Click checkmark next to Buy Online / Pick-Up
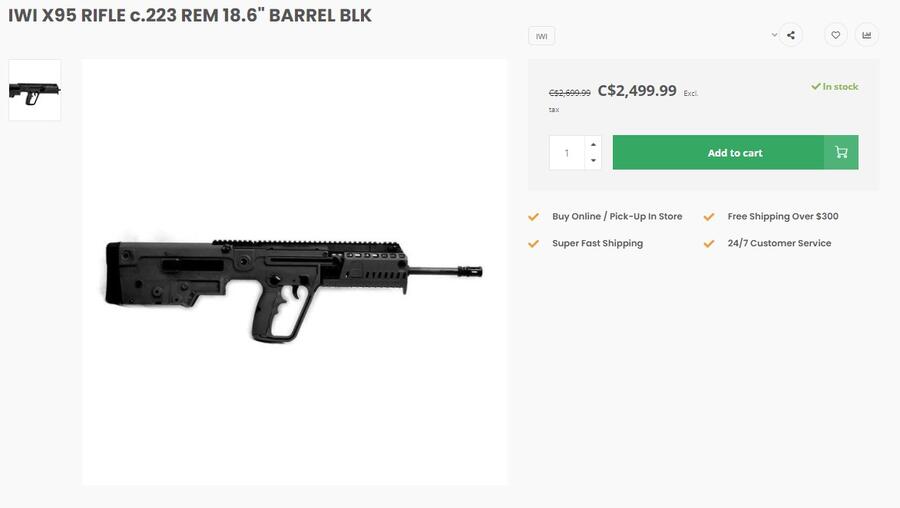The height and width of the screenshot is (508, 900). pos(534,217)
